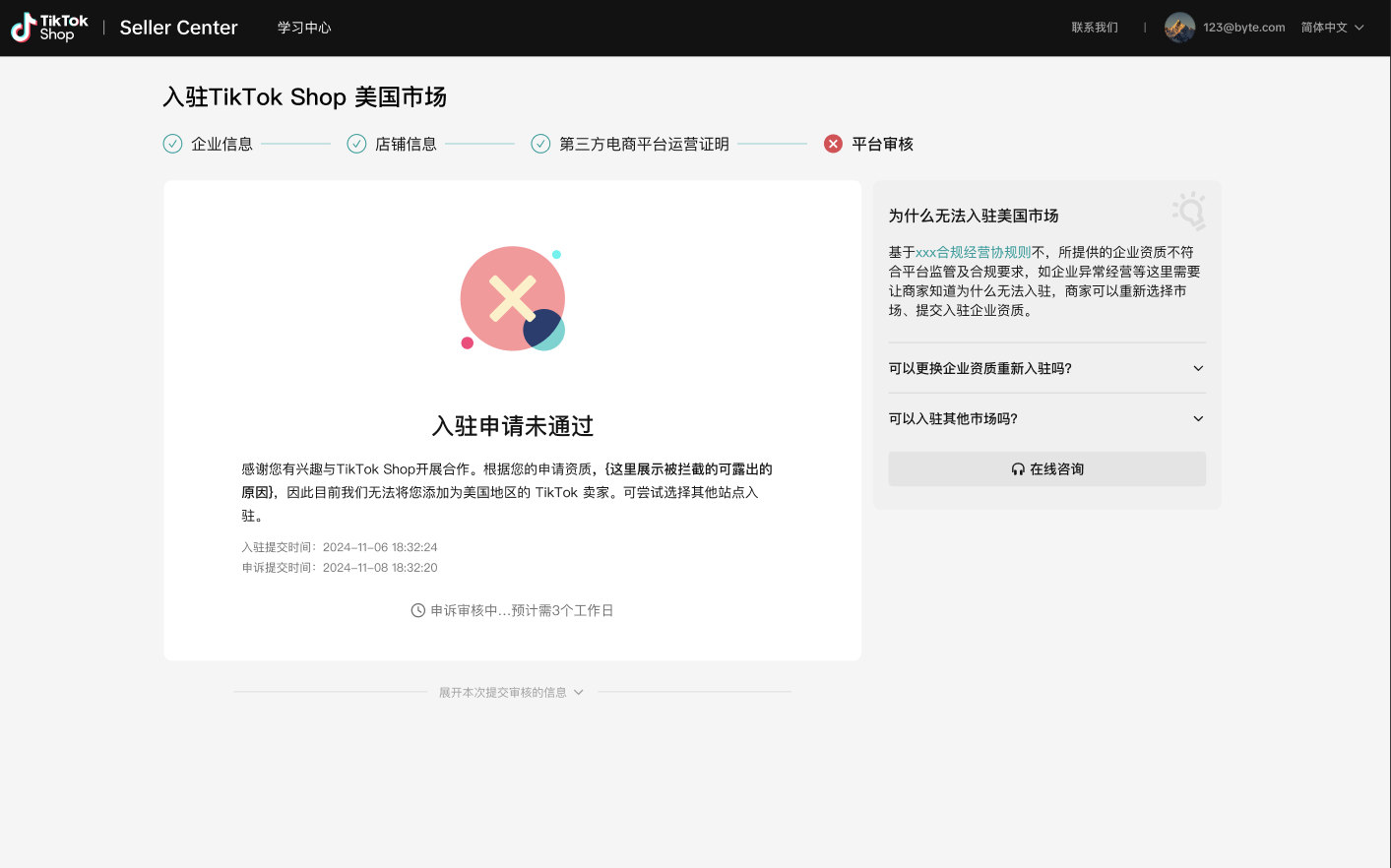Image resolution: width=1391 pixels, height=868 pixels.
Task: Expand 展开本次提交审核的信息 section
Action: pyautogui.click(x=512, y=692)
